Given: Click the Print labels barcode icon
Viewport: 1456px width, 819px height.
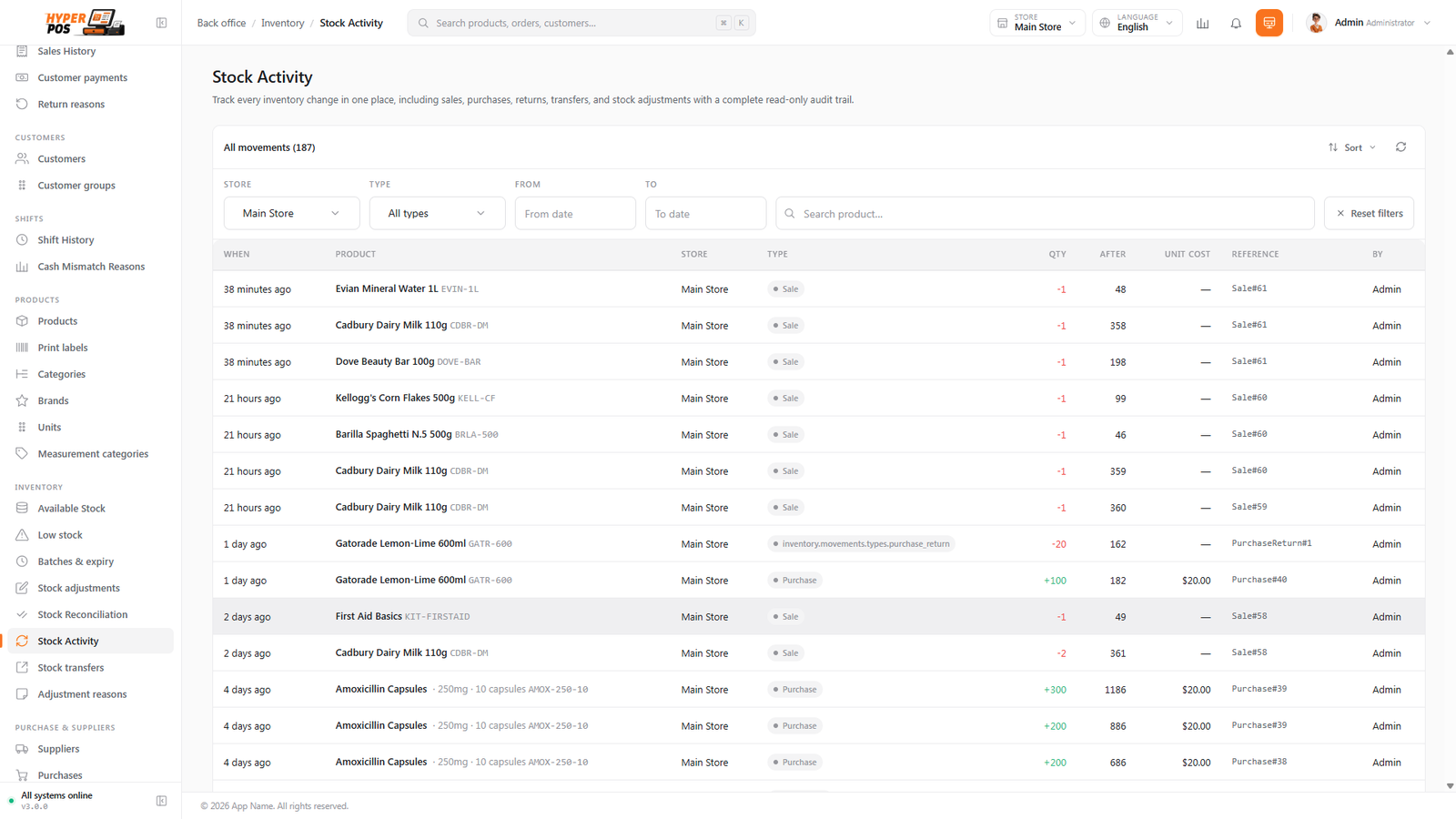Looking at the screenshot, I should [22, 347].
